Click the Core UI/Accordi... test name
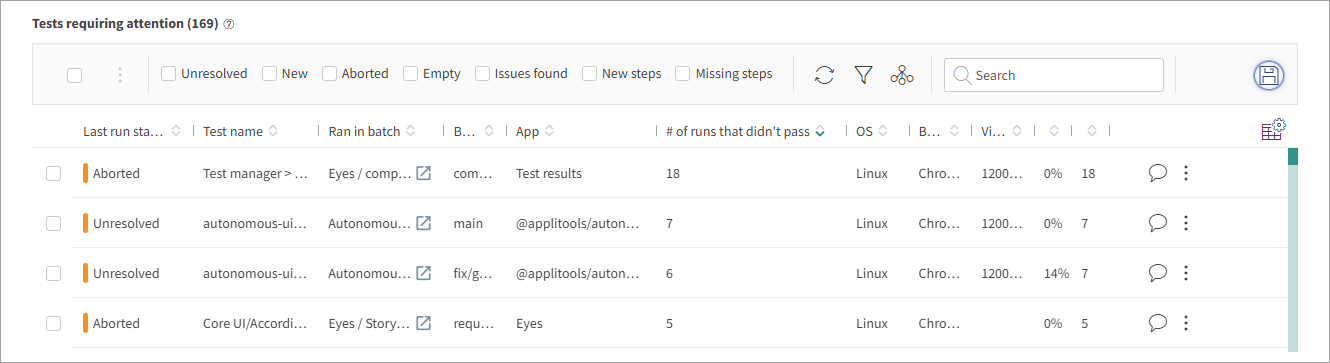This screenshot has height=363, width=1330. pyautogui.click(x=254, y=323)
